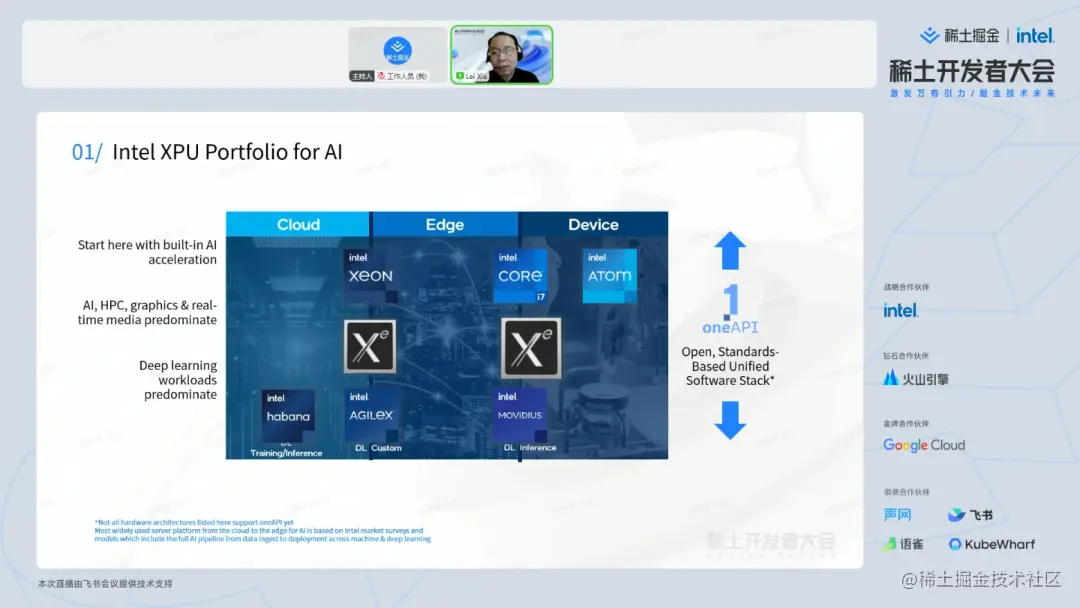
Task: Click the Xe logo in the Edge column
Action: [x=531, y=348]
